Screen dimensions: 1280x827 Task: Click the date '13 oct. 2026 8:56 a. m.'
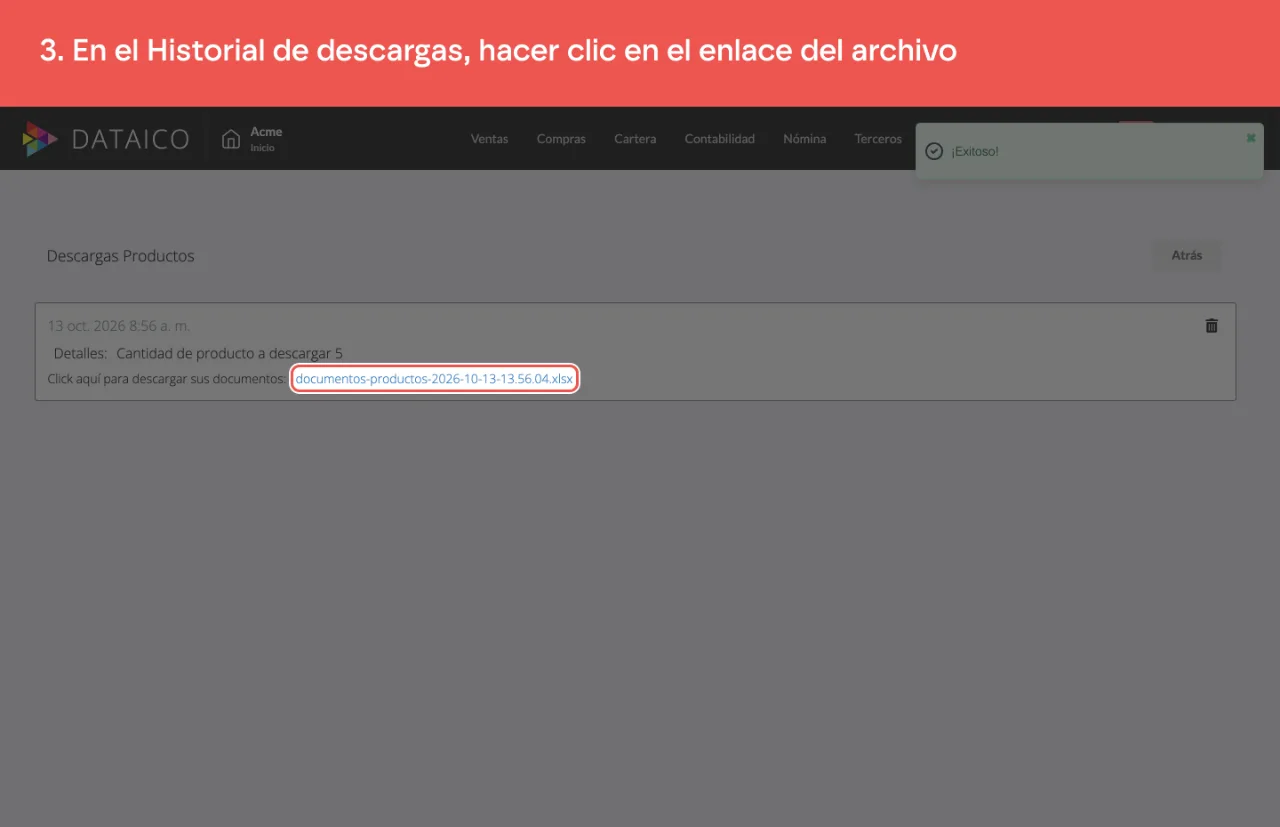pyautogui.click(x=119, y=326)
